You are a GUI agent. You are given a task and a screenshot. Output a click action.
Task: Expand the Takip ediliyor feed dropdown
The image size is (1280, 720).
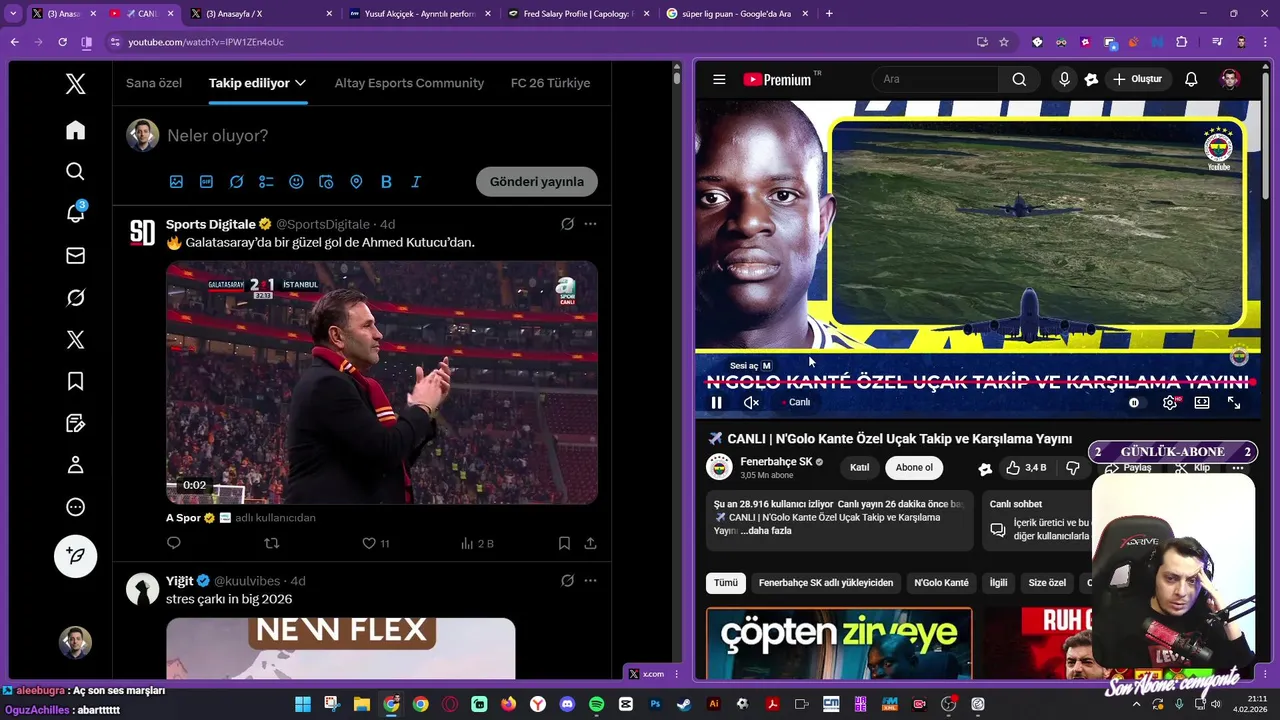click(257, 83)
